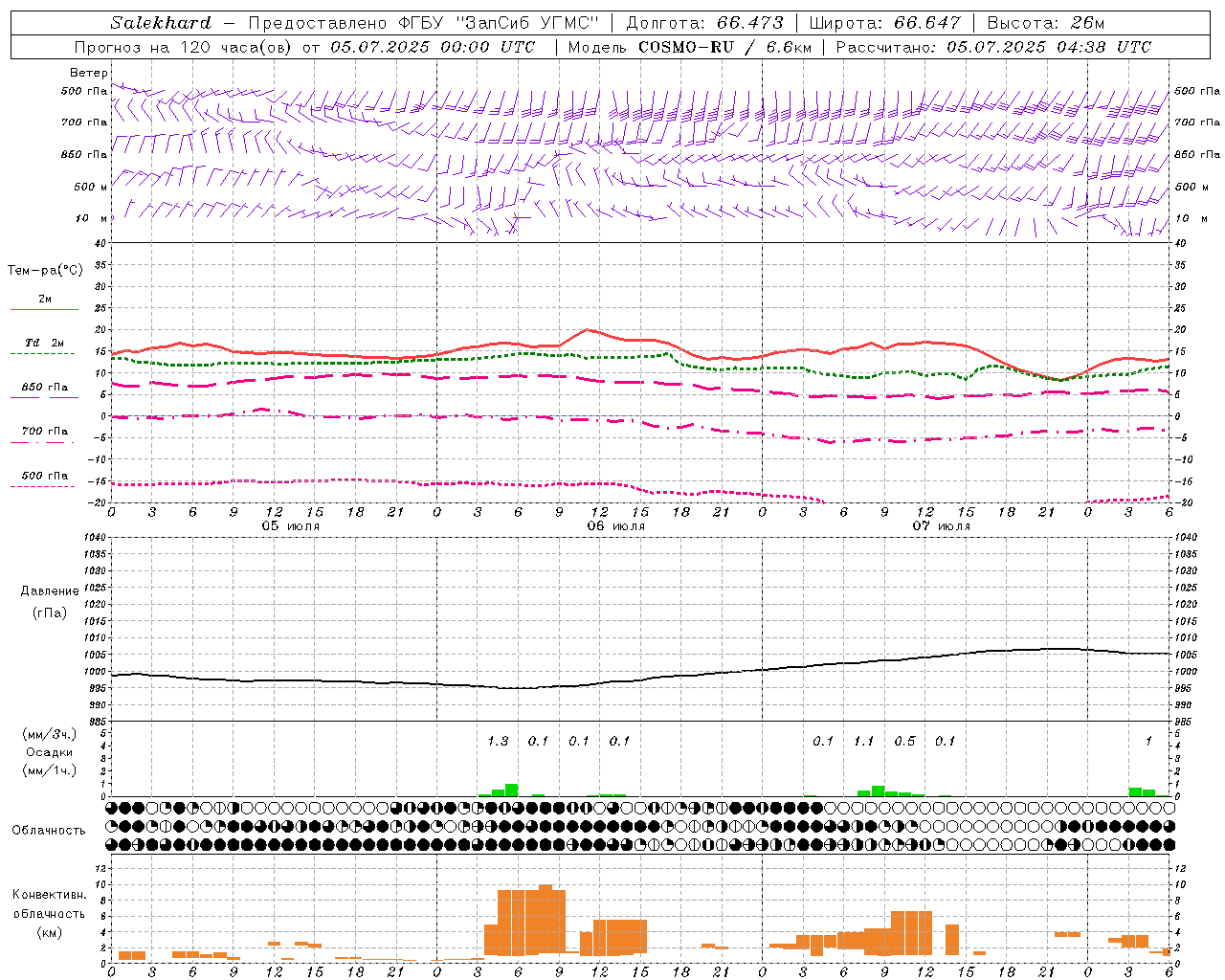Click the "Salekhard" station title
The image size is (1225, 980).
161,23
